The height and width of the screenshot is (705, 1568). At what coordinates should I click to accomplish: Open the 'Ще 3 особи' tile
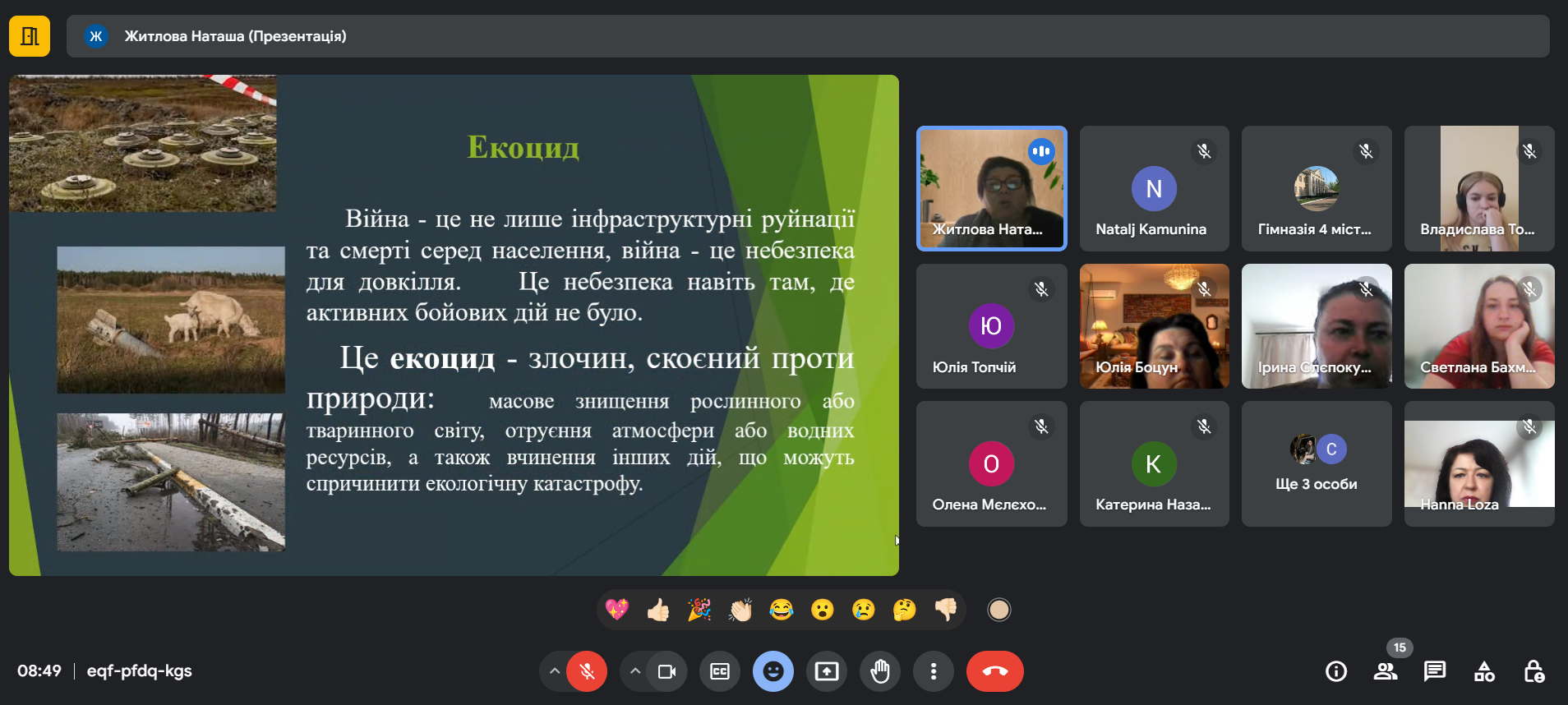point(1317,464)
